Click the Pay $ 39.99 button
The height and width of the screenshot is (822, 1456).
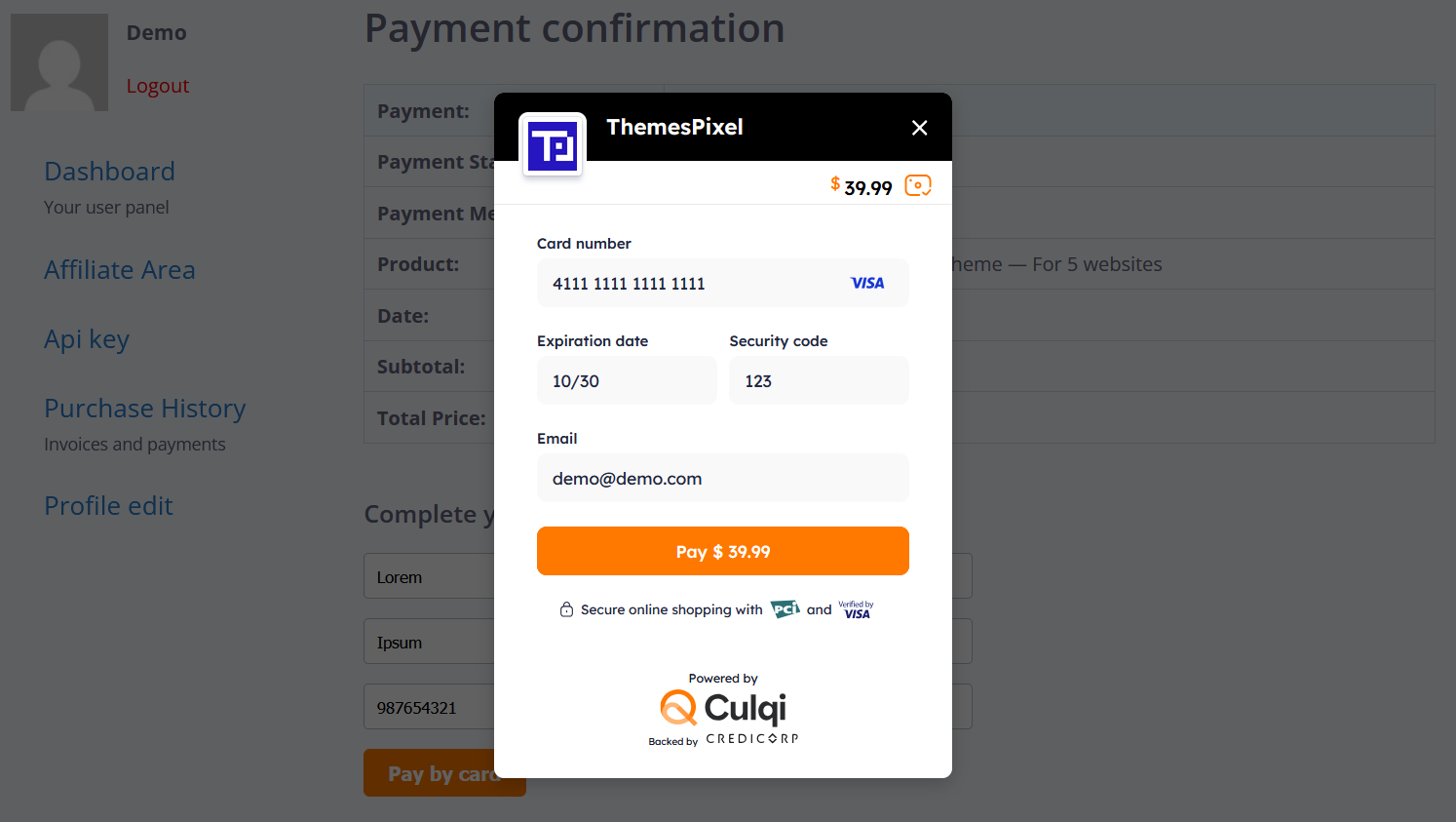click(x=723, y=551)
